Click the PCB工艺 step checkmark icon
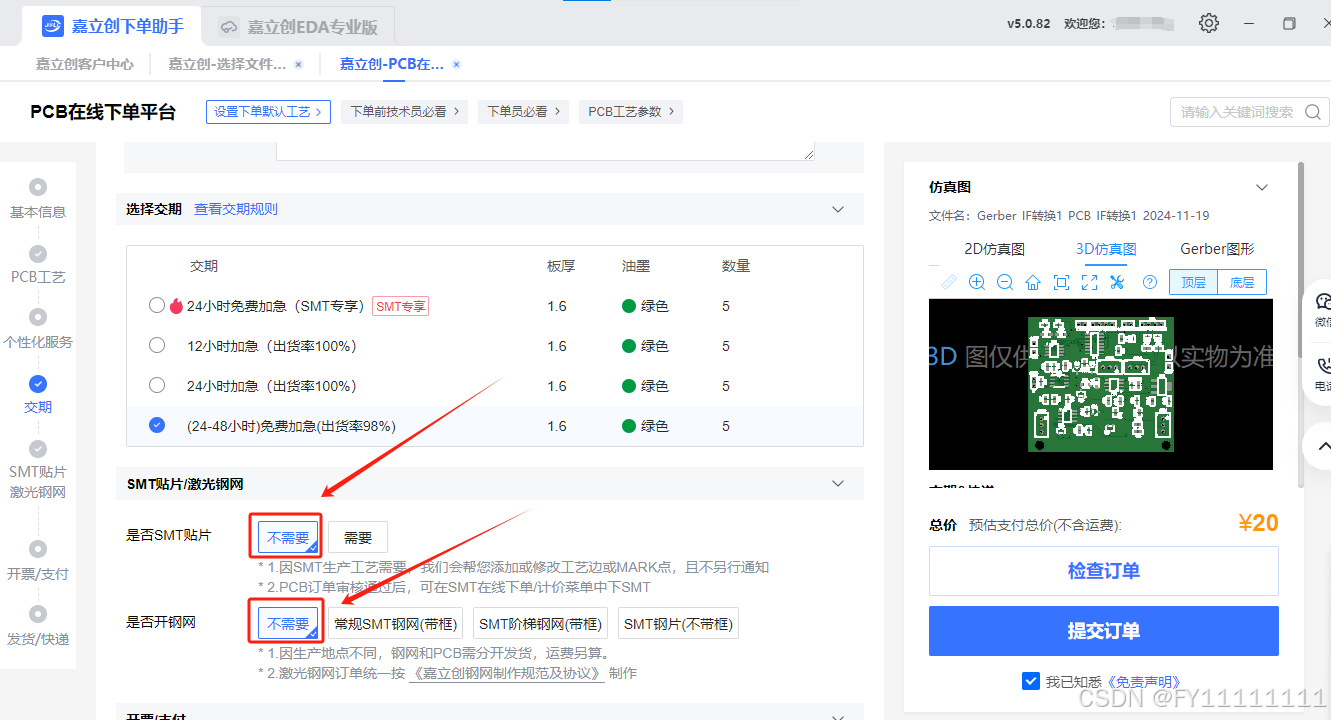Viewport: 1331px width, 720px height. tap(38, 253)
